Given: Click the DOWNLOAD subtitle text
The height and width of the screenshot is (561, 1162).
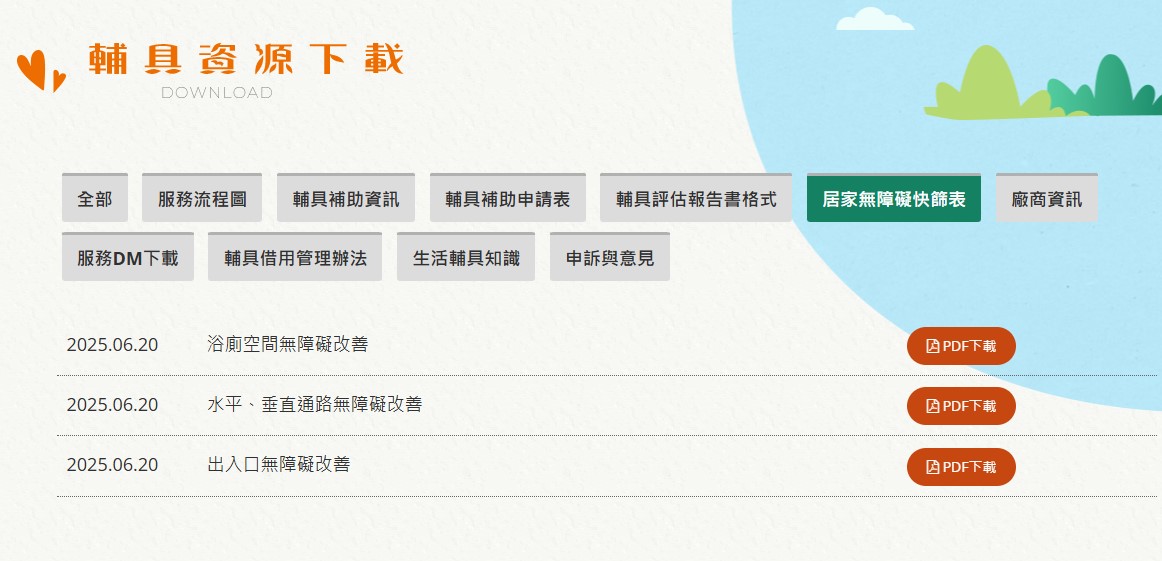Looking at the screenshot, I should [217, 93].
